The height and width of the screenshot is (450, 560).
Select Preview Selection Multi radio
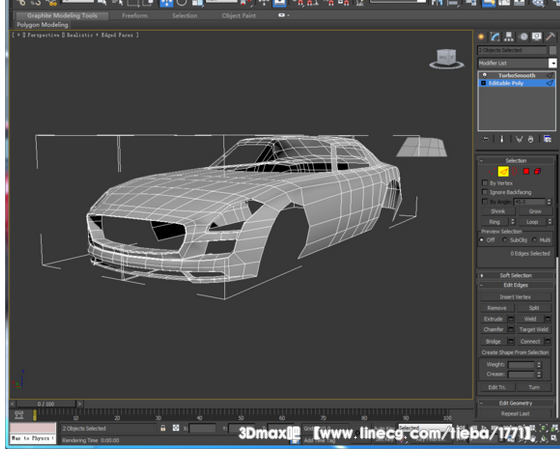tap(534, 240)
